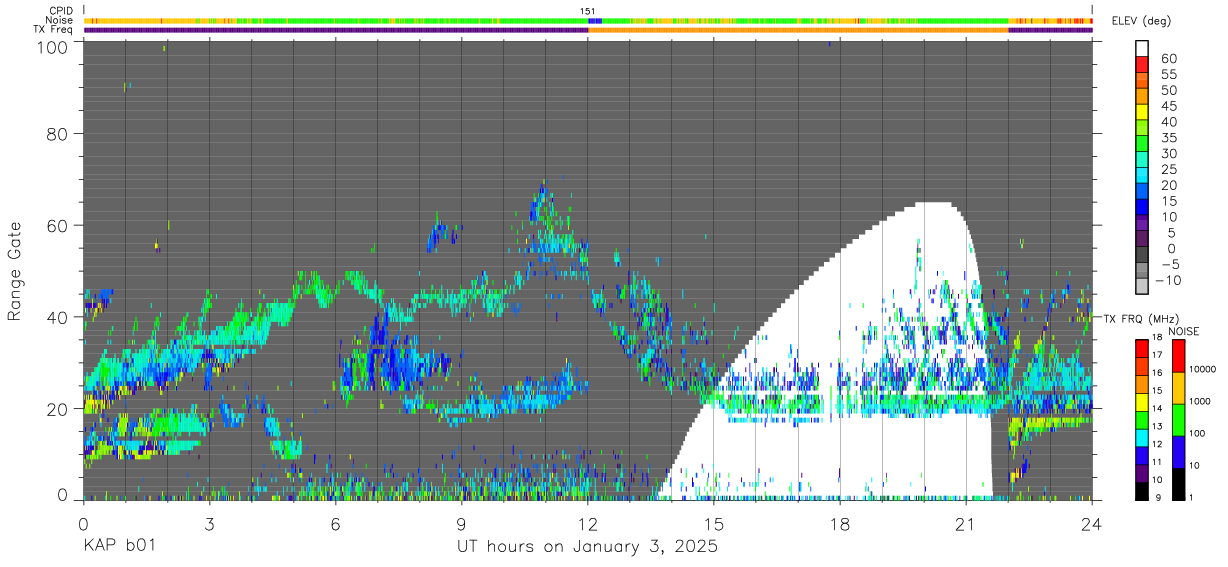1228x567 pixels.
Task: Click the 'KAP b01' radar label
Action: [x=119, y=547]
